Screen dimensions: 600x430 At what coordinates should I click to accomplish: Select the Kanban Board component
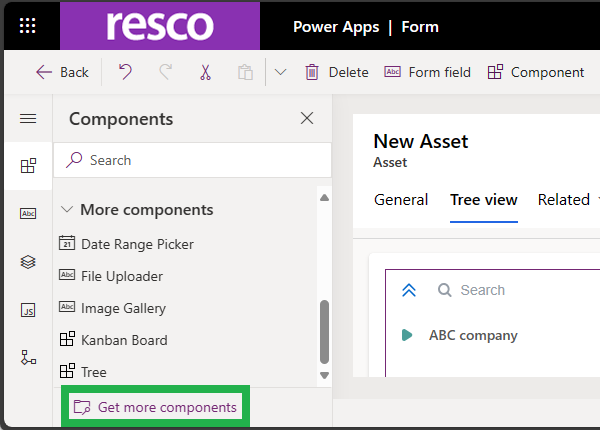pyautogui.click(x=124, y=340)
